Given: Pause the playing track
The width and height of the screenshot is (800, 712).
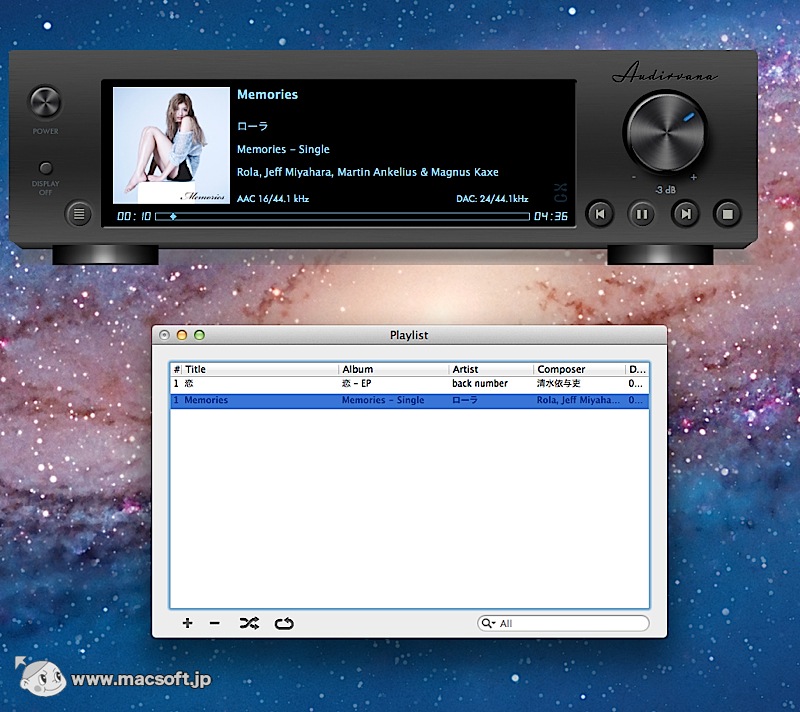Looking at the screenshot, I should (642, 214).
